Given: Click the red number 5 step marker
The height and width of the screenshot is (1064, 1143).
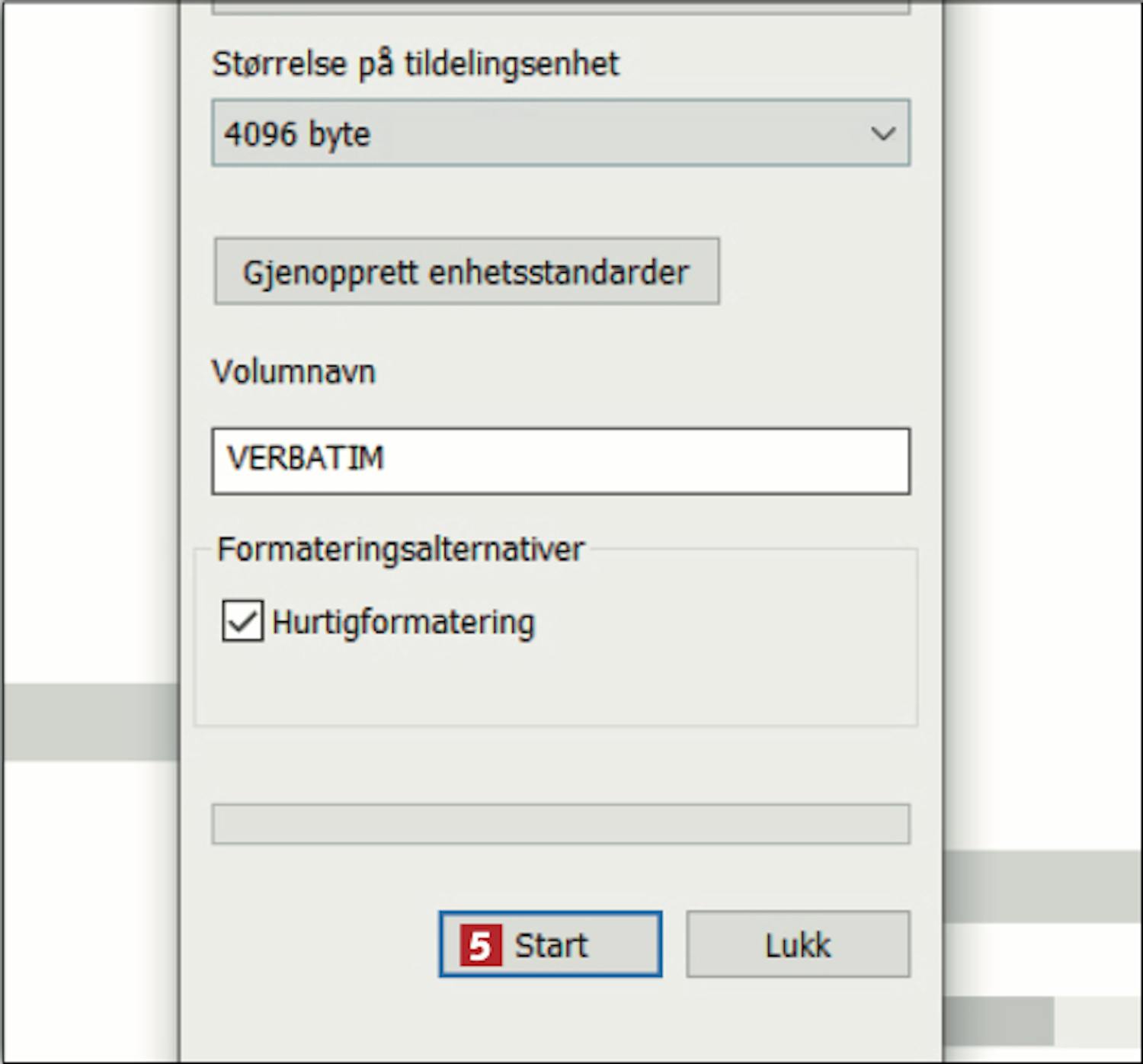Looking at the screenshot, I should tap(480, 945).
